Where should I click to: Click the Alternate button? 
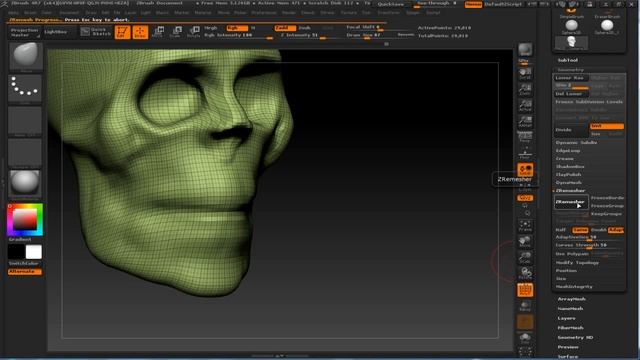pos(24,271)
